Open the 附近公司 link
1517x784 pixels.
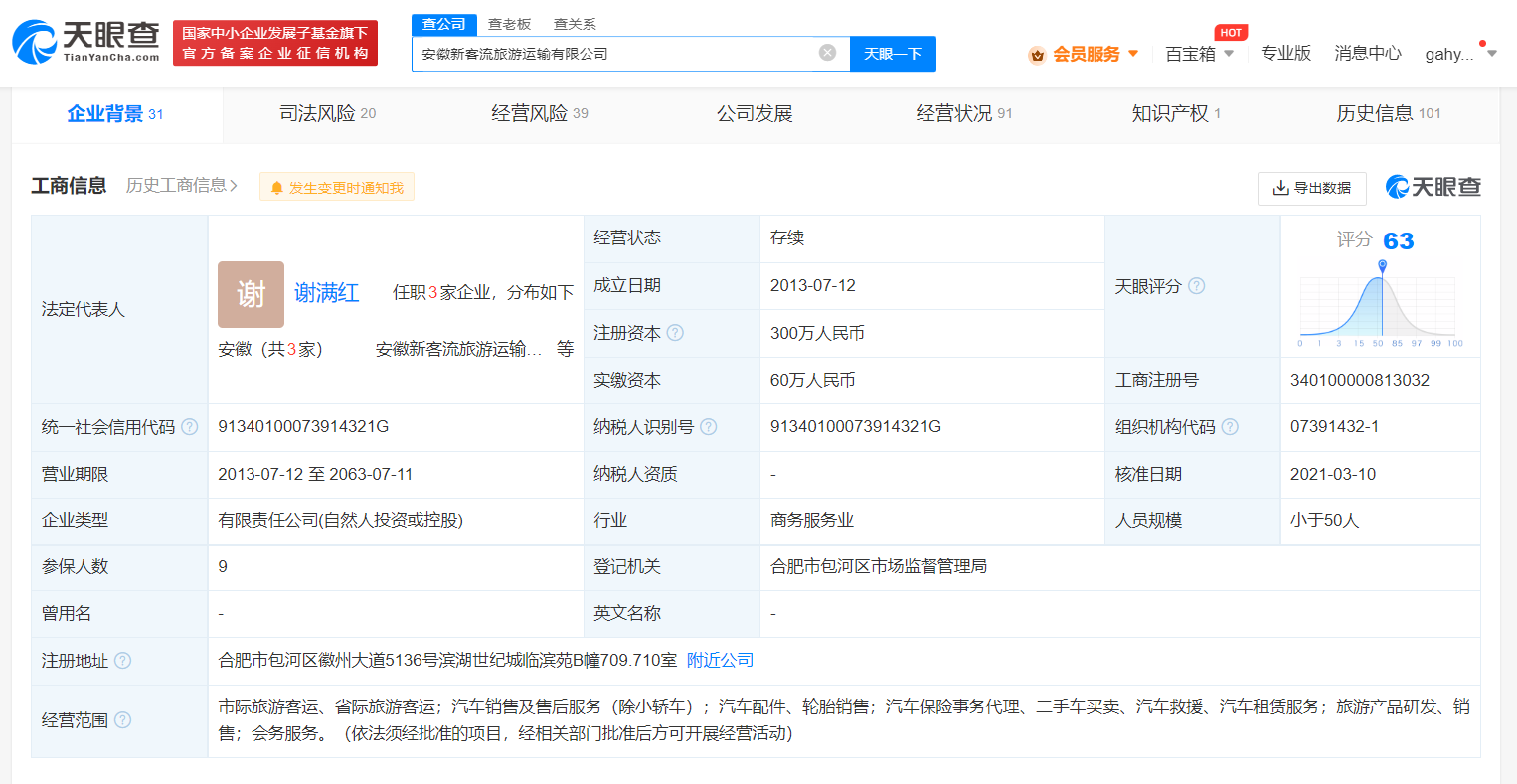point(718,660)
